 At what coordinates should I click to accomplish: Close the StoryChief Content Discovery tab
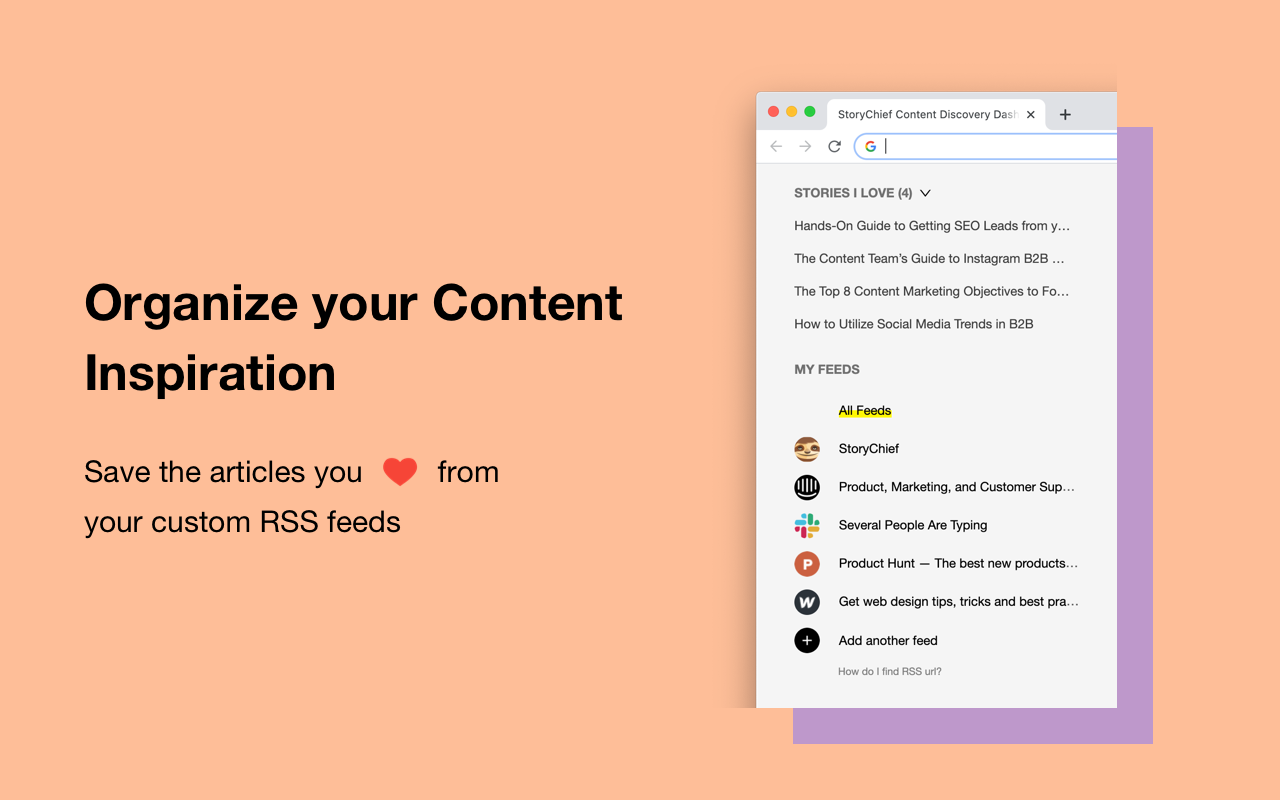(x=1031, y=114)
